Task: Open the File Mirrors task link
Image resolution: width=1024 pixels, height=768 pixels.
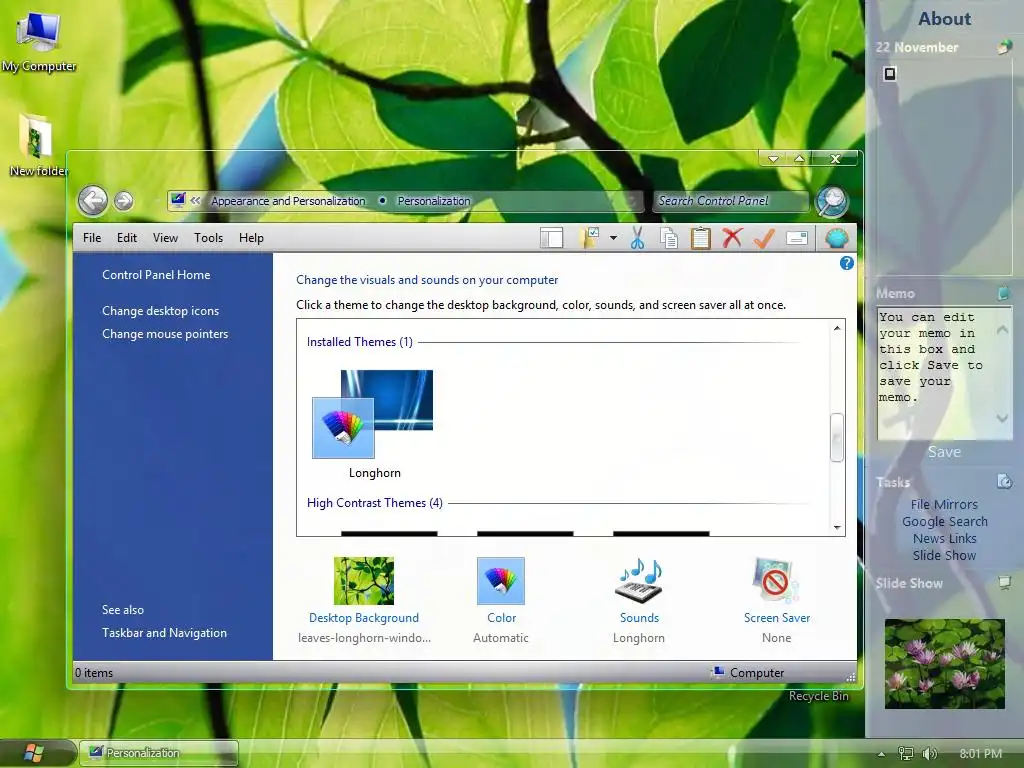Action: tap(944, 504)
